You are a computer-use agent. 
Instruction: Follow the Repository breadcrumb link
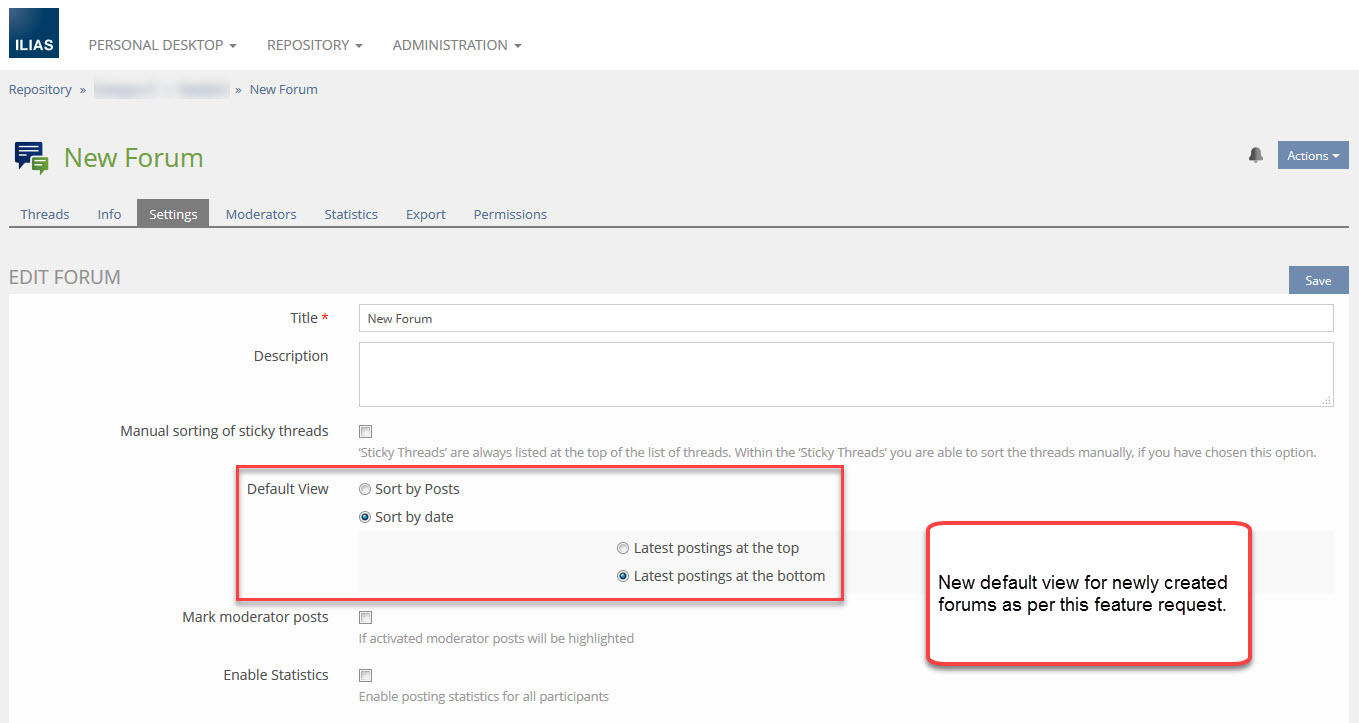pyautogui.click(x=40, y=90)
